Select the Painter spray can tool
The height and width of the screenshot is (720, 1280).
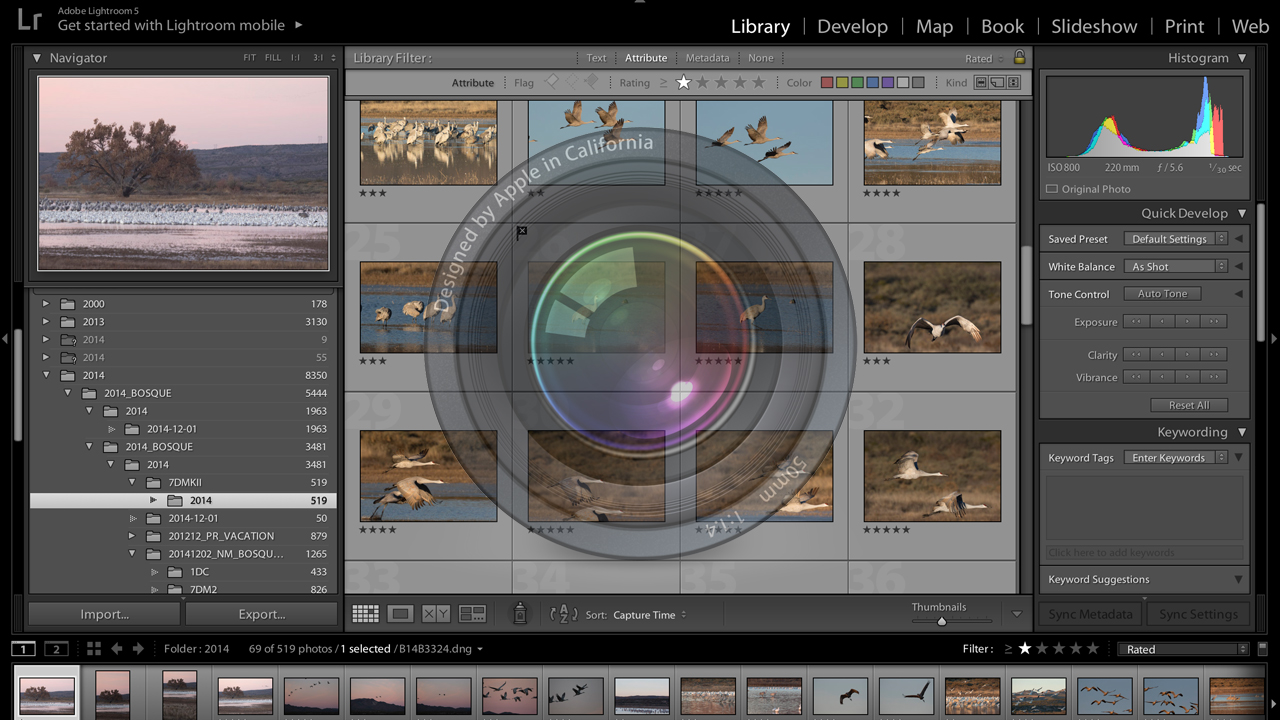pos(519,614)
